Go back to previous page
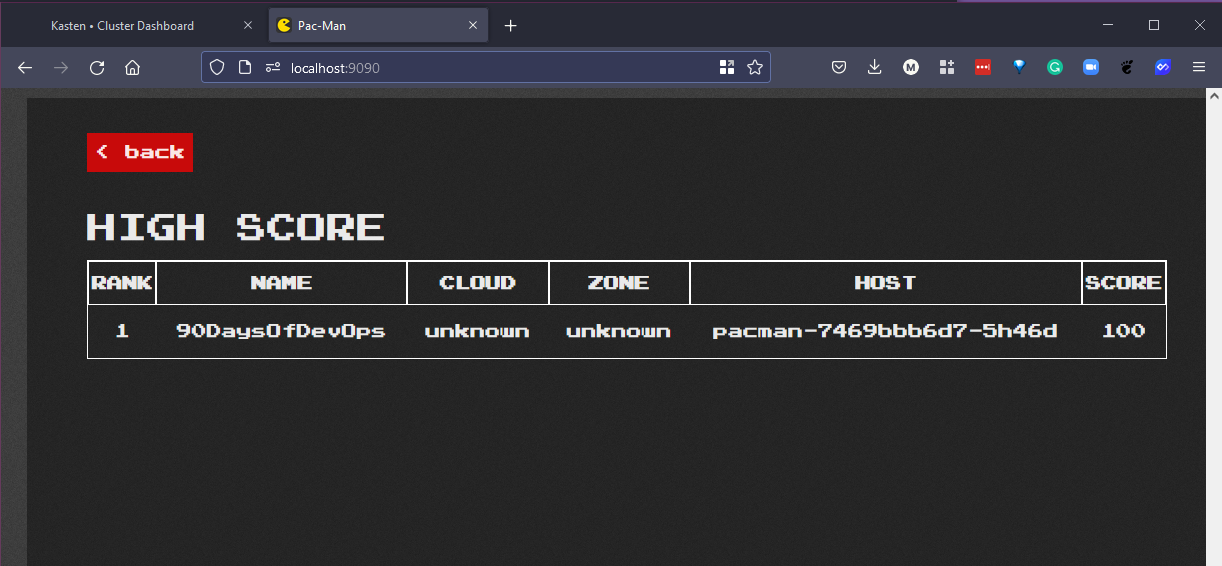The width and height of the screenshot is (1222, 566). (25, 67)
